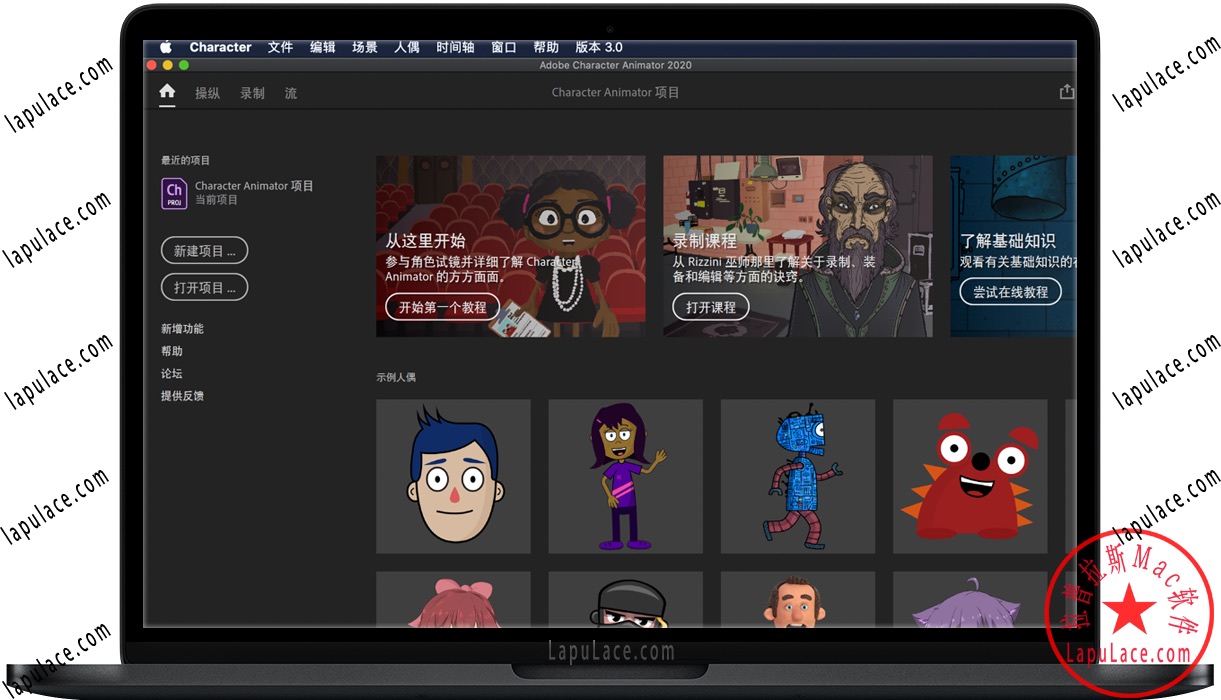Image resolution: width=1221 pixels, height=700 pixels.
Task: Click the share icon at top right
Action: tap(1066, 91)
